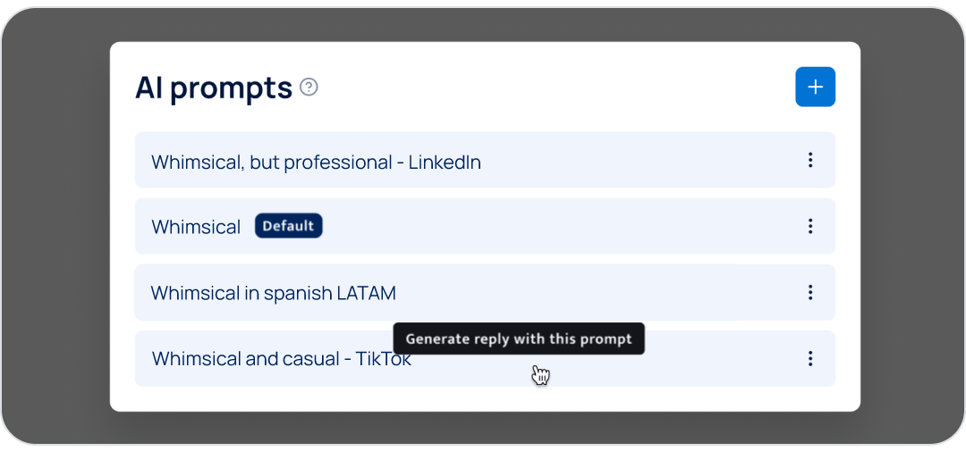Click the "Default" badge next to Whimsical
Screen dimensions: 966x451
(x=288, y=226)
